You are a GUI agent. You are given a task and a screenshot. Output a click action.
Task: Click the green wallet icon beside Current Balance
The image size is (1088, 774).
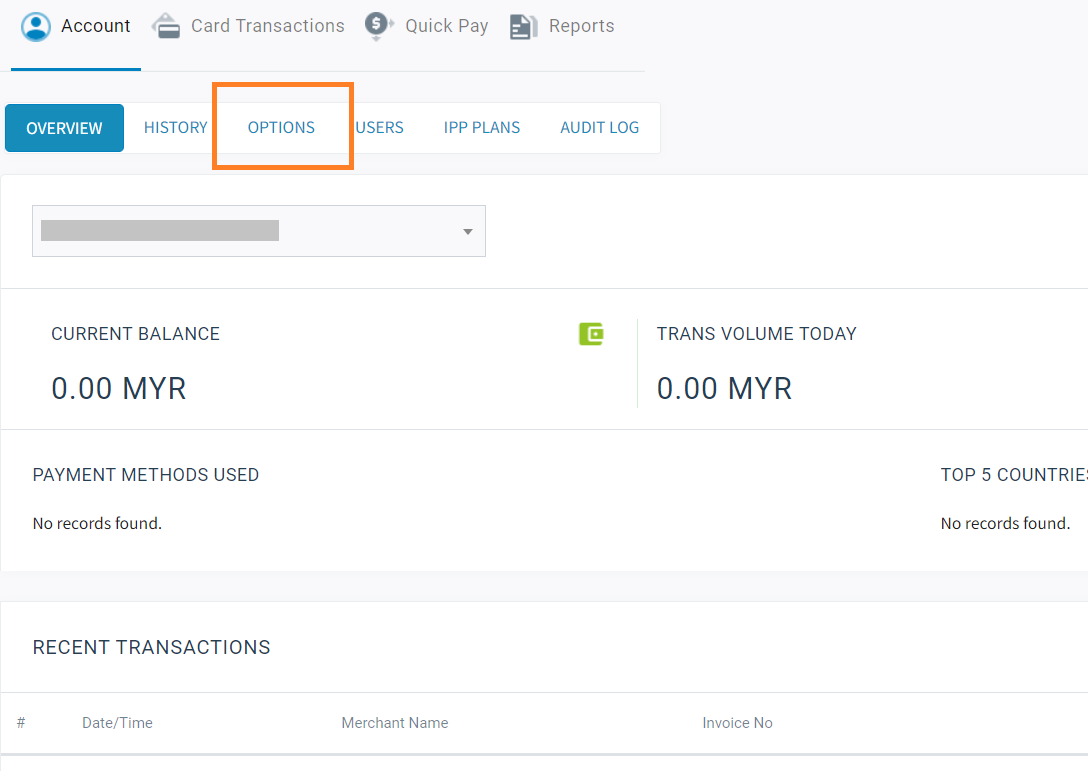[591, 334]
